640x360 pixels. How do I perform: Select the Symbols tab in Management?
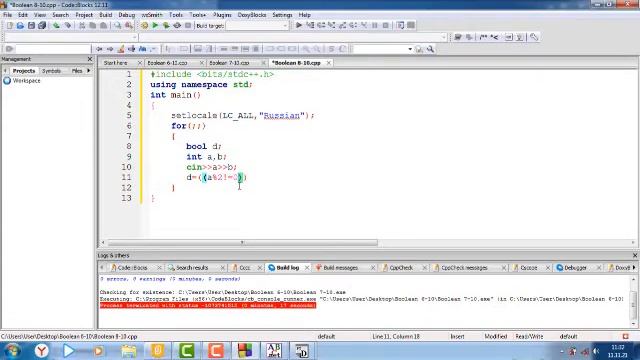[x=51, y=71]
